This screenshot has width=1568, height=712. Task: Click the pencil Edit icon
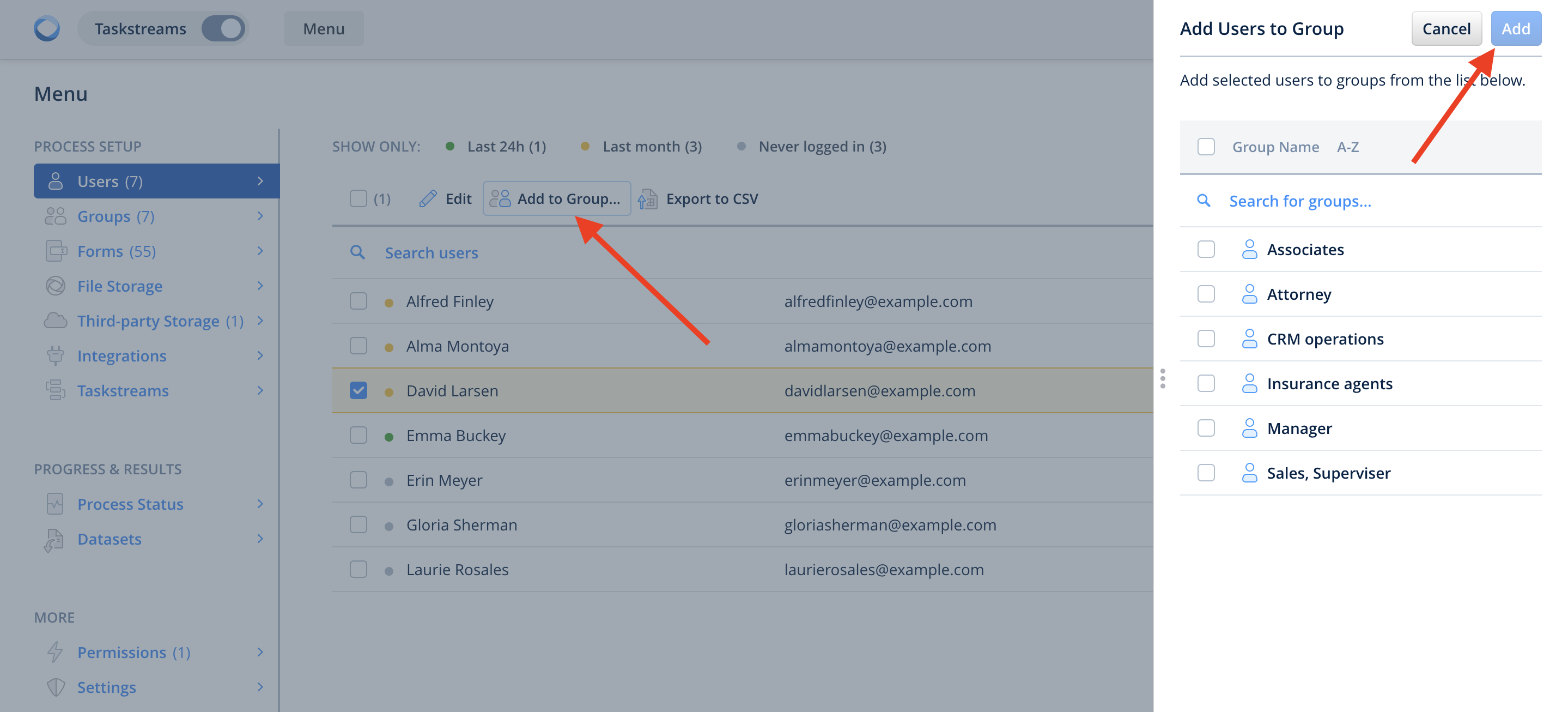click(428, 198)
